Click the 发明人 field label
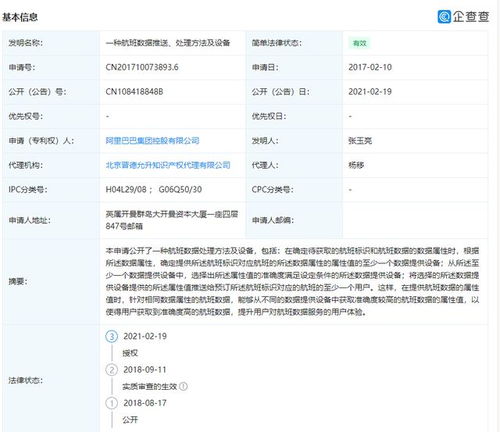This screenshot has width=500, height=432. pos(265,141)
